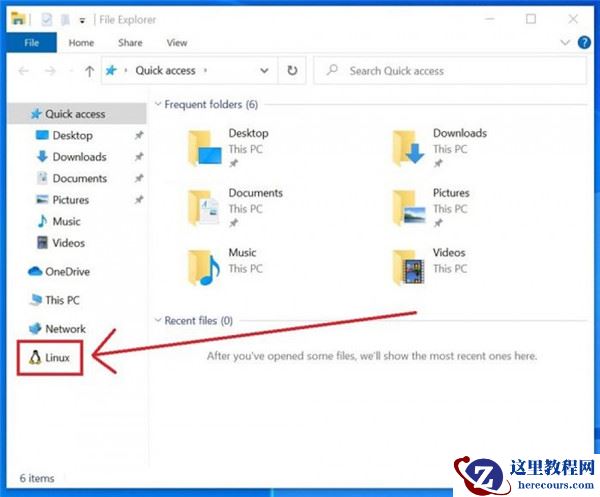This screenshot has height=497, width=600.
Task: Click the Recent files (0) heading
Action: 199,320
